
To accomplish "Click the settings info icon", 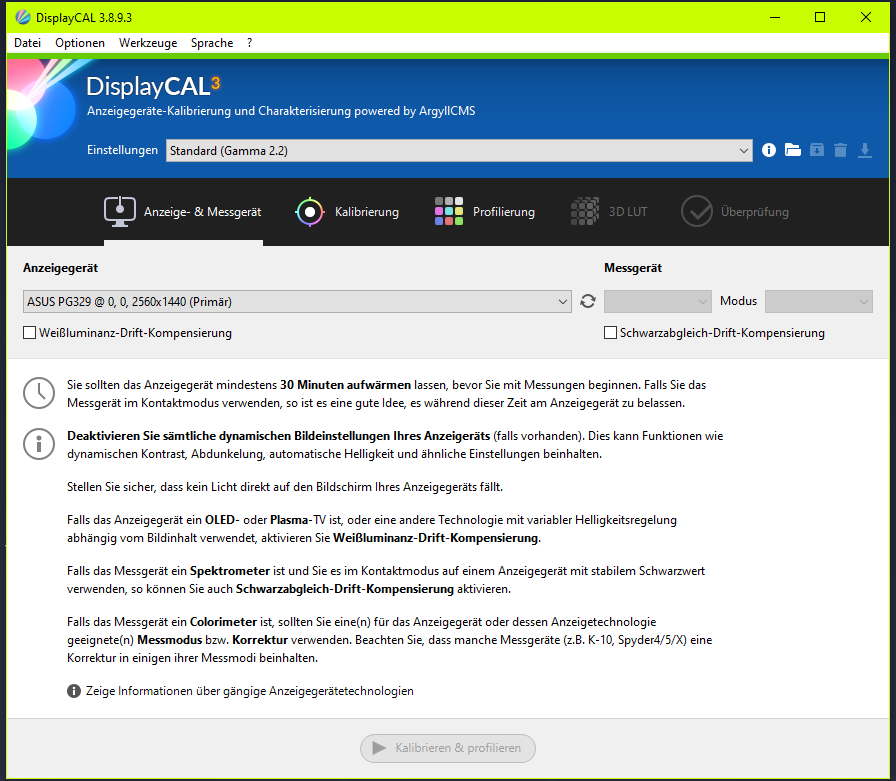I will [769, 150].
